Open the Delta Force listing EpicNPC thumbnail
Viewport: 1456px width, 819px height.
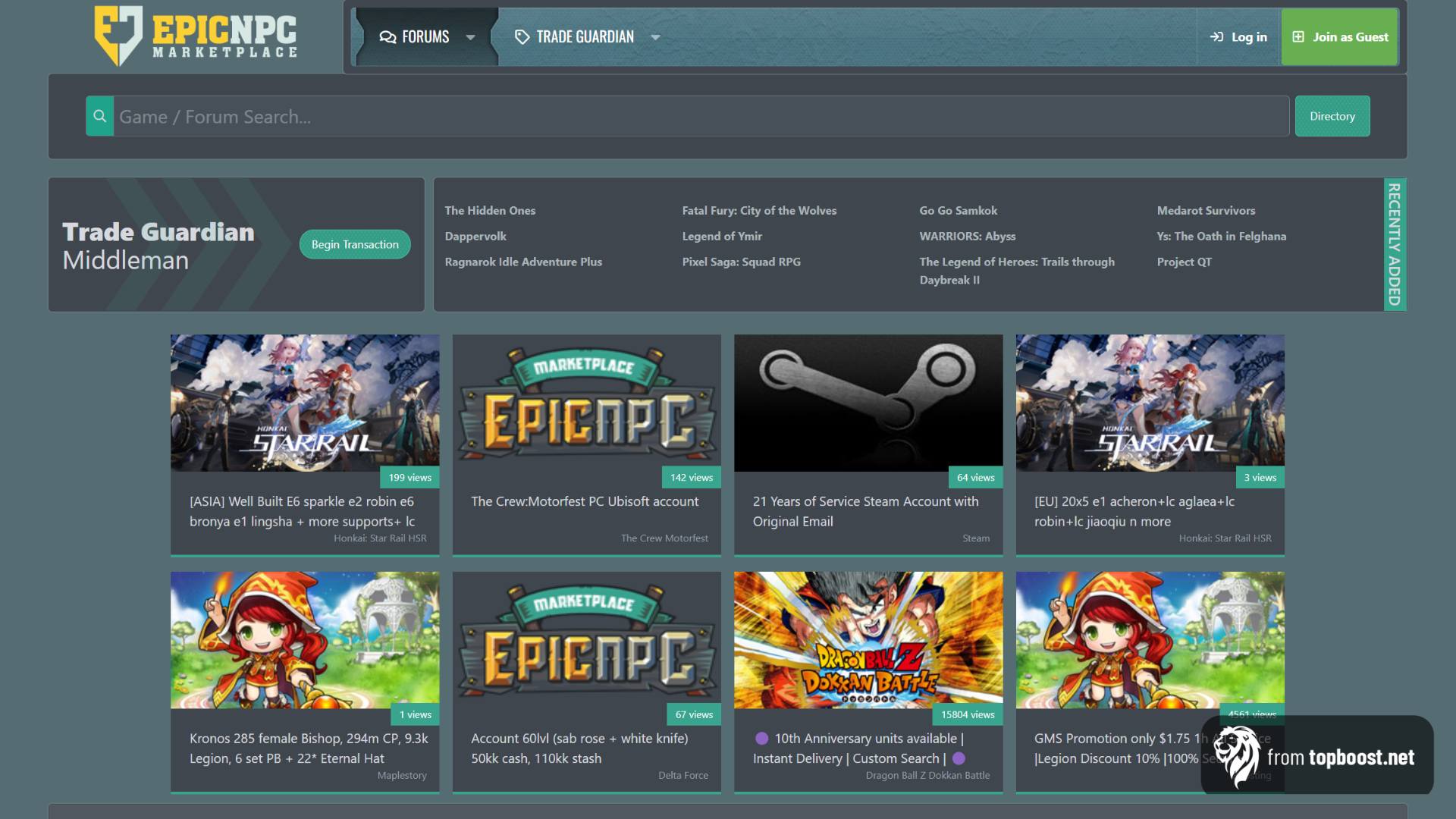pos(586,640)
